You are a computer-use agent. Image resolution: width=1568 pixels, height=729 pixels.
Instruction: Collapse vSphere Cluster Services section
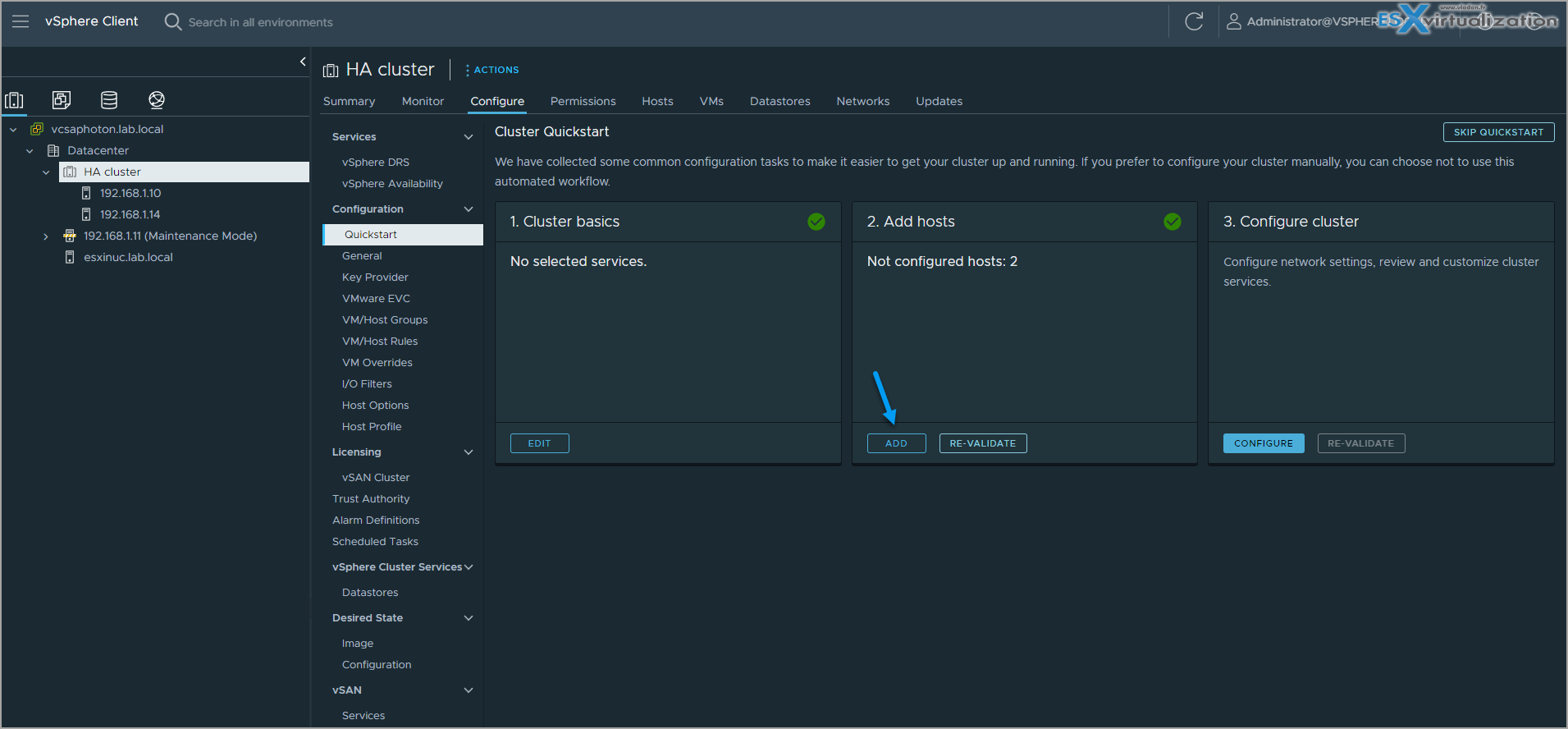[469, 567]
